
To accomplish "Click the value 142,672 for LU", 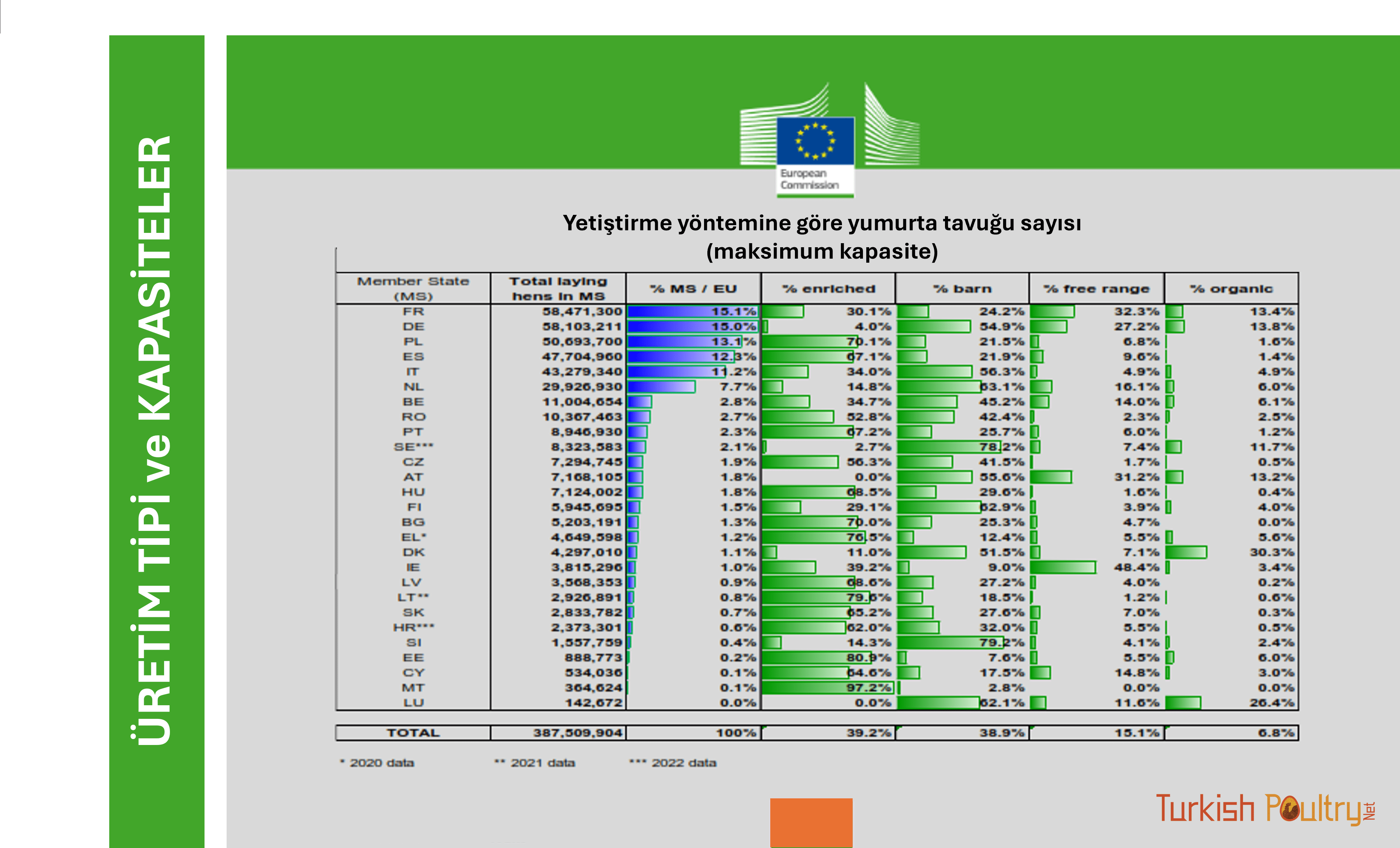I will tap(594, 703).
